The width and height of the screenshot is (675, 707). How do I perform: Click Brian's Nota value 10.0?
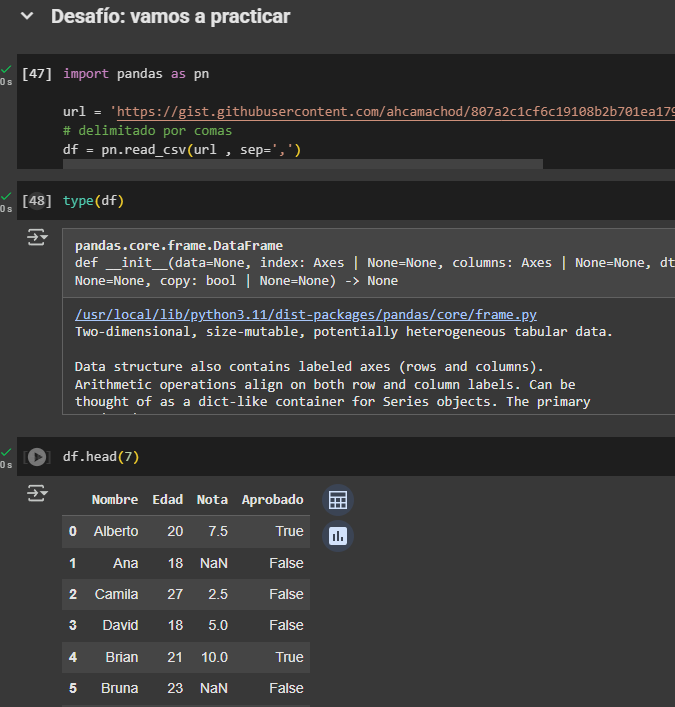click(215, 657)
